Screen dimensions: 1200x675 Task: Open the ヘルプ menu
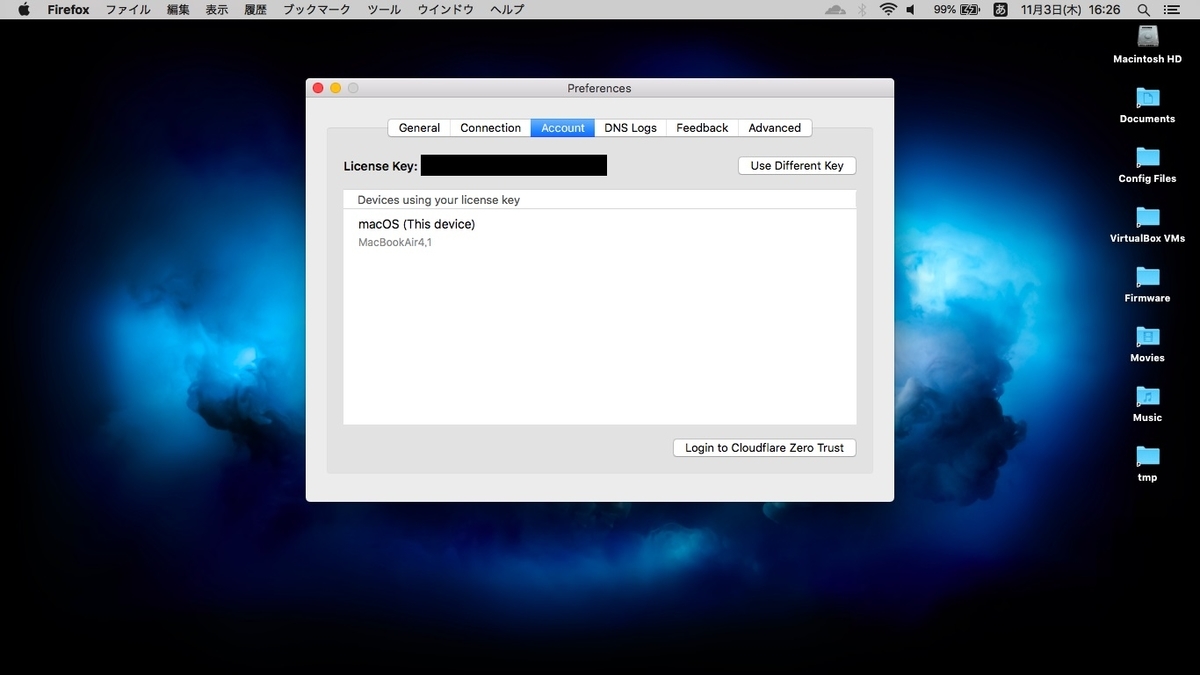507,9
